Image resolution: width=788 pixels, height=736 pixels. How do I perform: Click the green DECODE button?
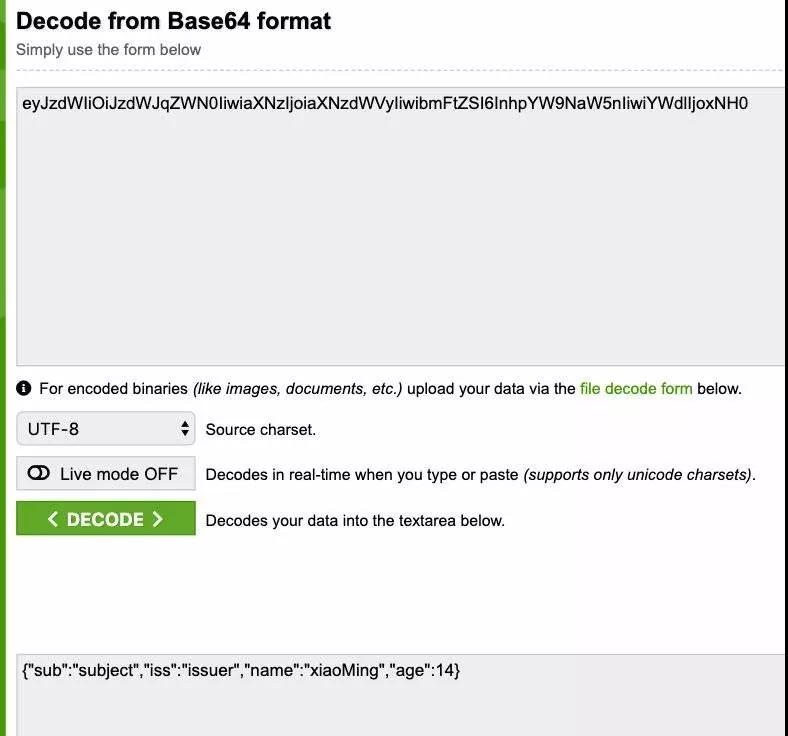click(x=106, y=518)
